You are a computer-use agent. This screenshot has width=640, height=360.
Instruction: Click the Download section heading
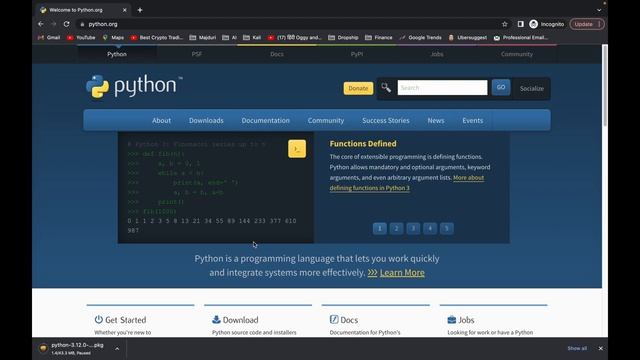[x=235, y=320]
